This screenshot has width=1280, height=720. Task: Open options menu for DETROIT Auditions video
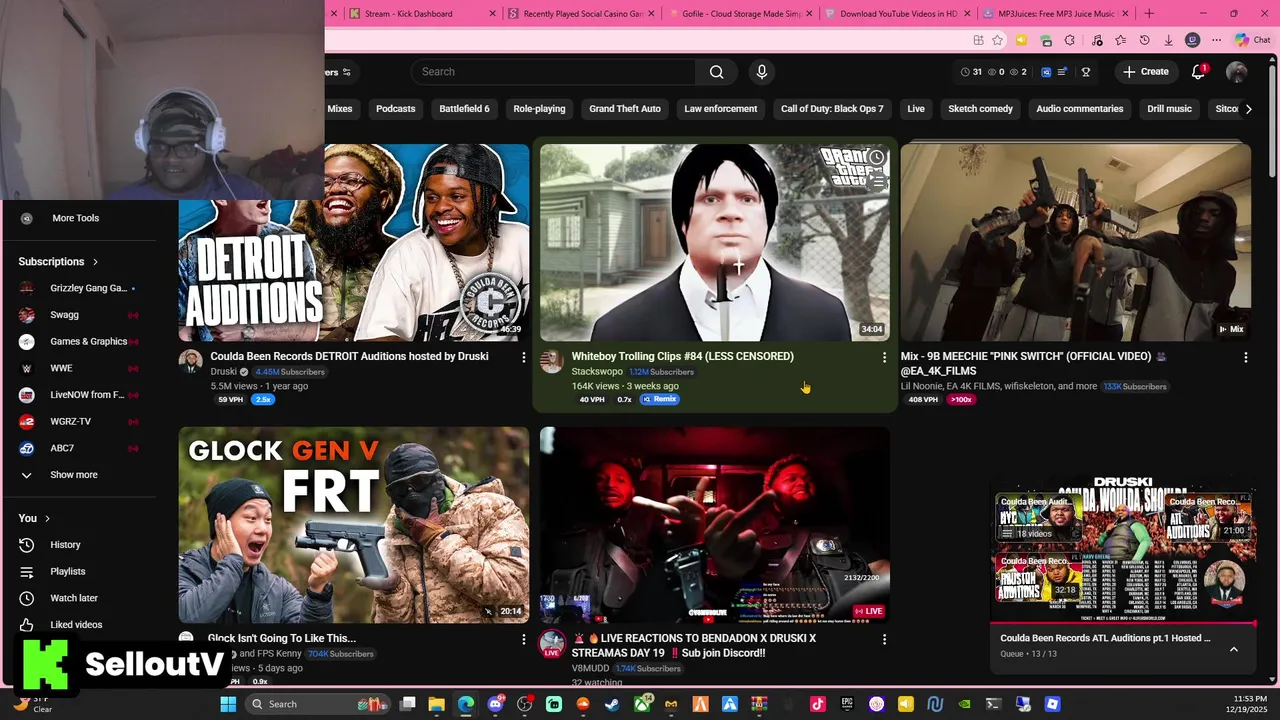[523, 357]
